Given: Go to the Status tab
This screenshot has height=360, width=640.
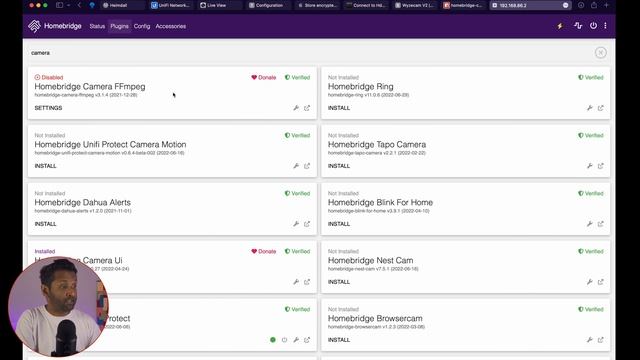Looking at the screenshot, I should pos(97,26).
